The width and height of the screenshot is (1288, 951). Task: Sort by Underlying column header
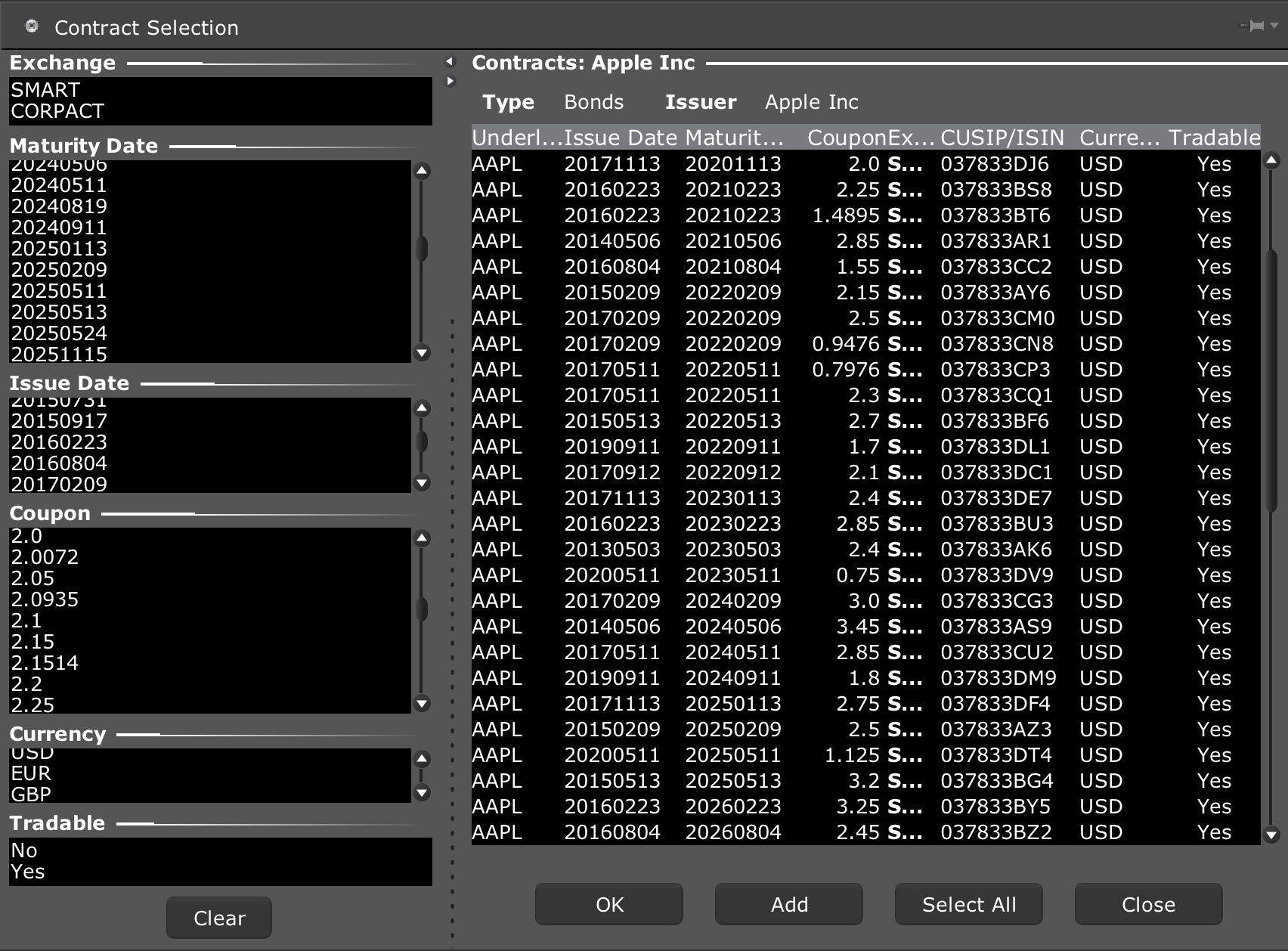click(x=518, y=138)
